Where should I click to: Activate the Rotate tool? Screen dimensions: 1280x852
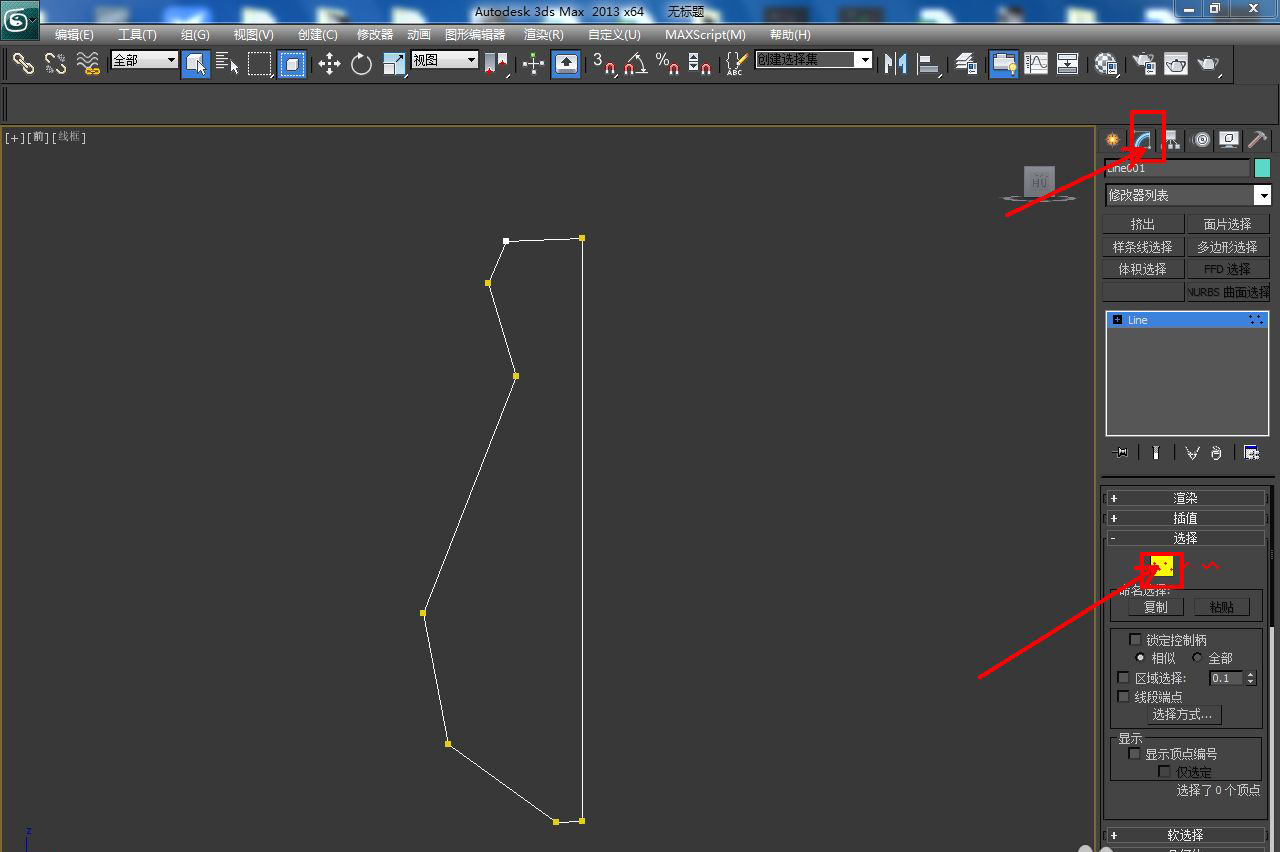tap(361, 64)
